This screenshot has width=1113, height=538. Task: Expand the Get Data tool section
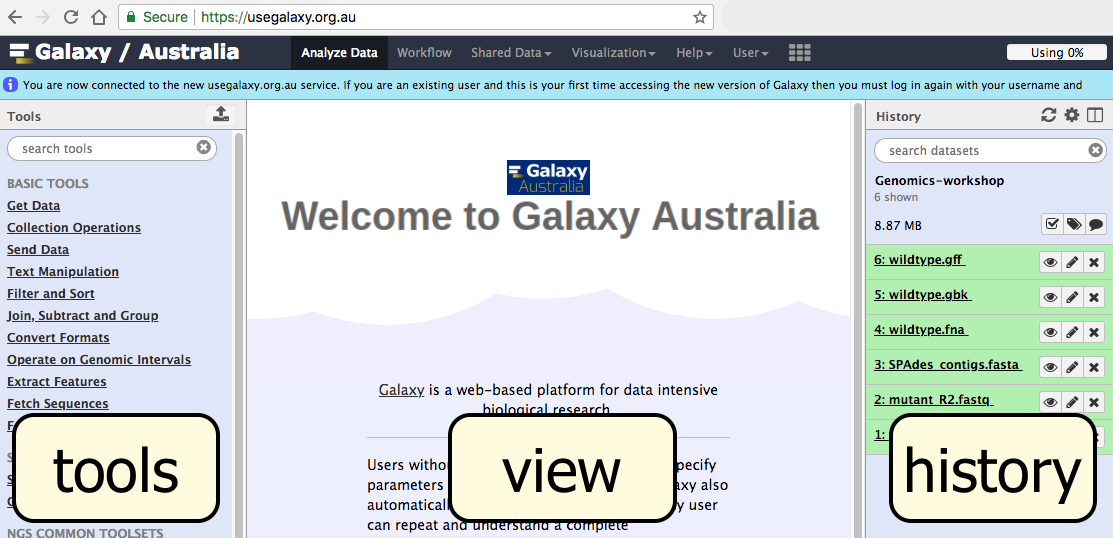pos(33,206)
